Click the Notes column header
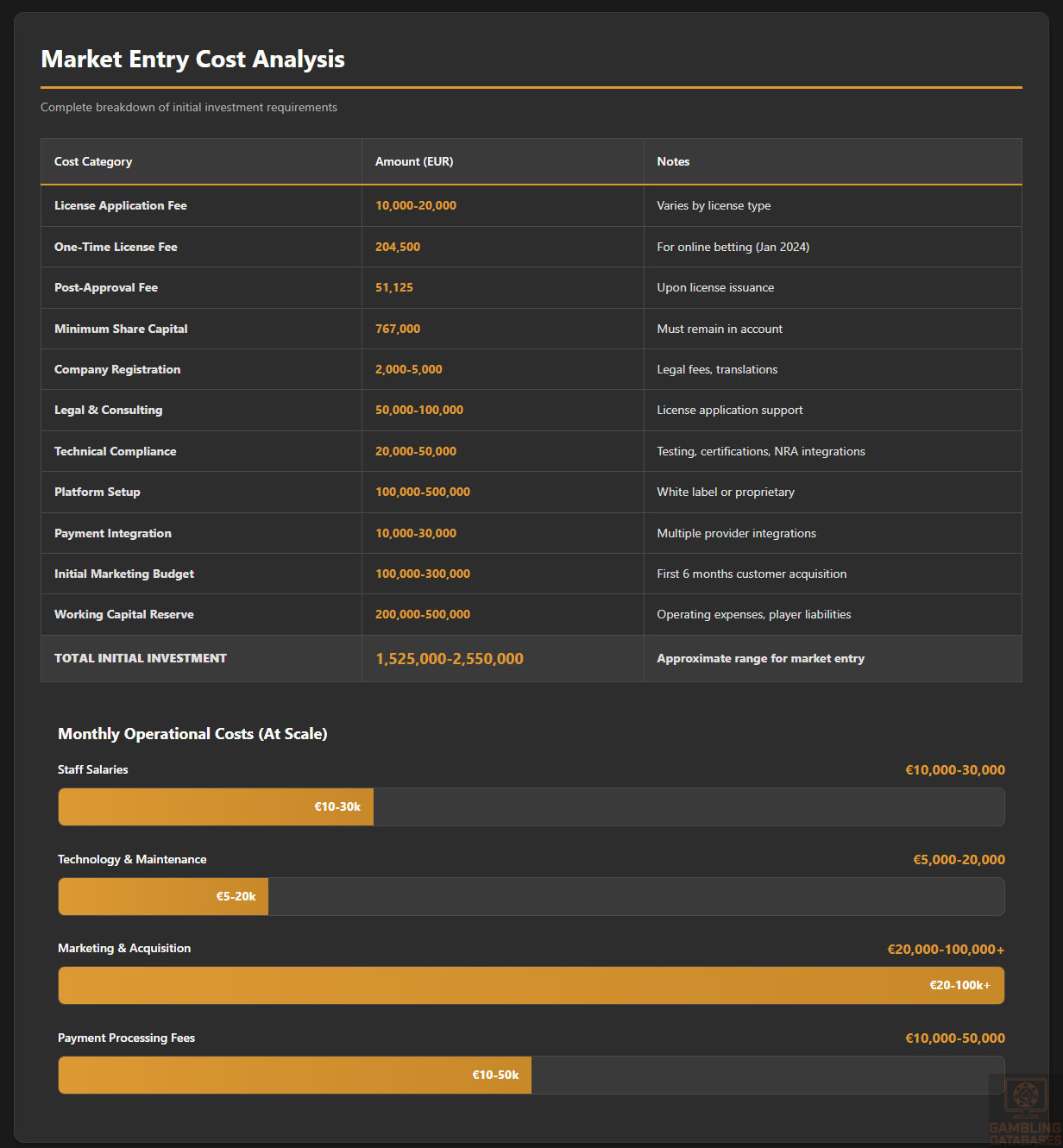The image size is (1063, 1148). (673, 161)
